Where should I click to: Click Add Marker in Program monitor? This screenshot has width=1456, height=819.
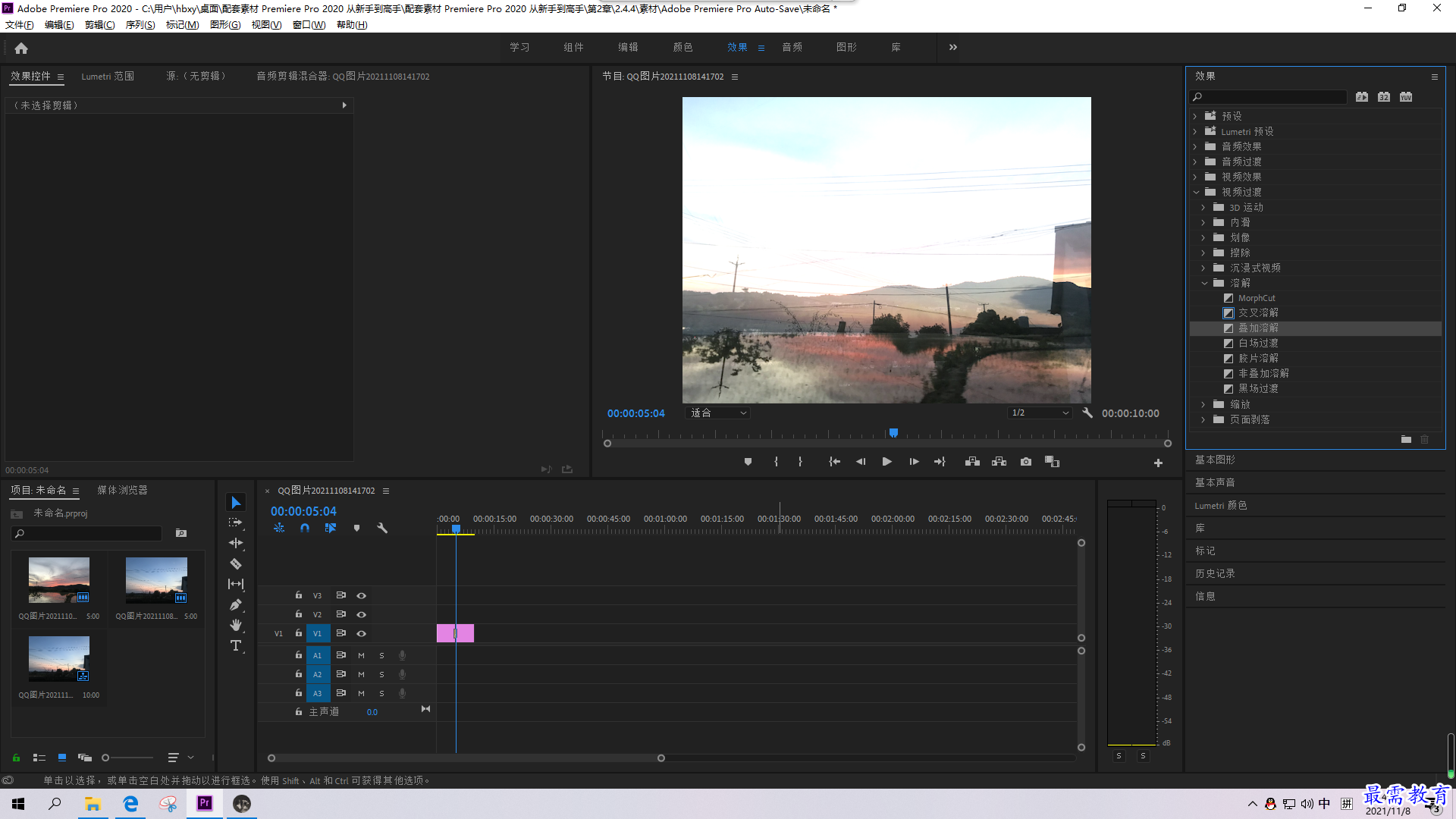(x=748, y=462)
